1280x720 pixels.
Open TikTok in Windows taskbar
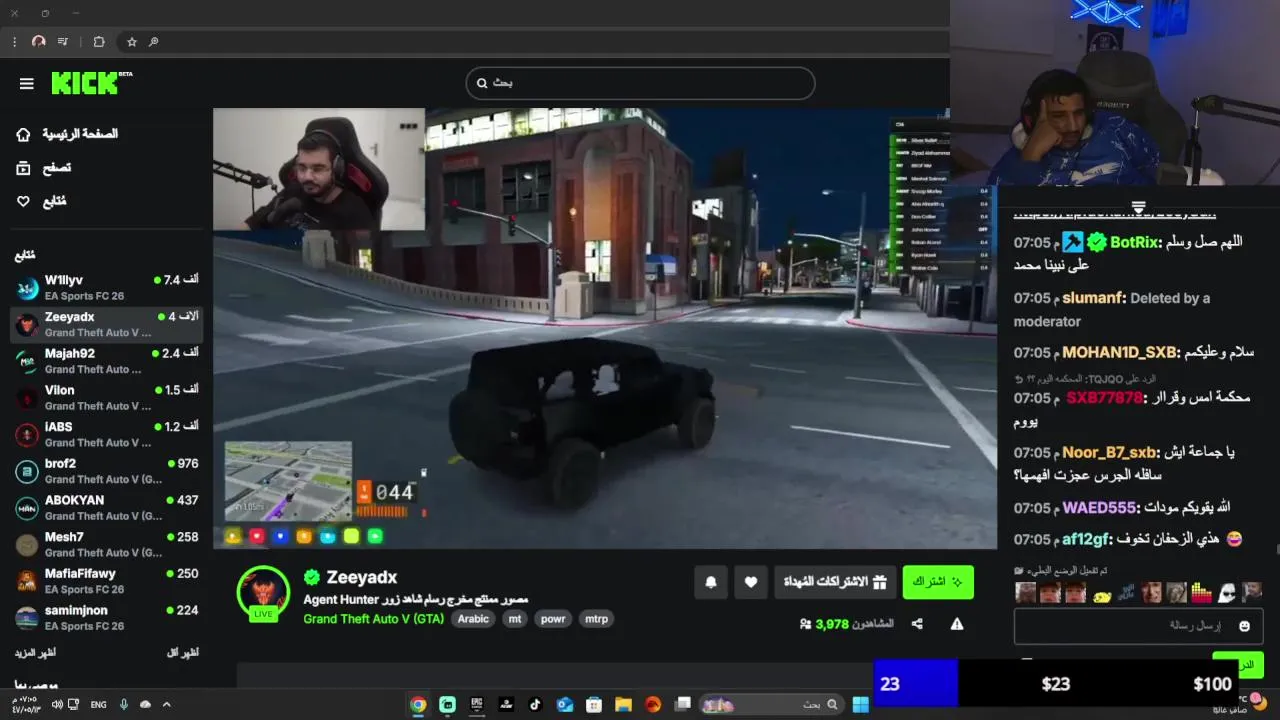tap(535, 705)
